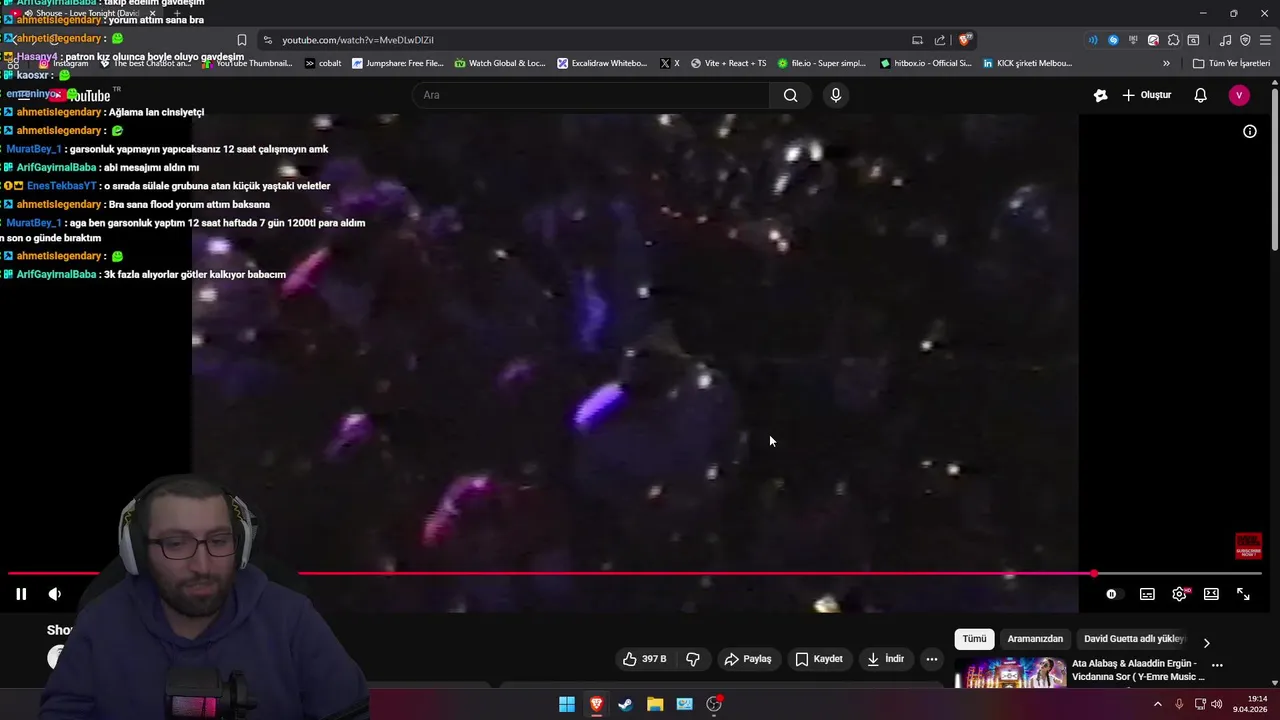Viewport: 1280px width, 720px height.
Task: Like the video showing 397 B
Action: coord(644,659)
